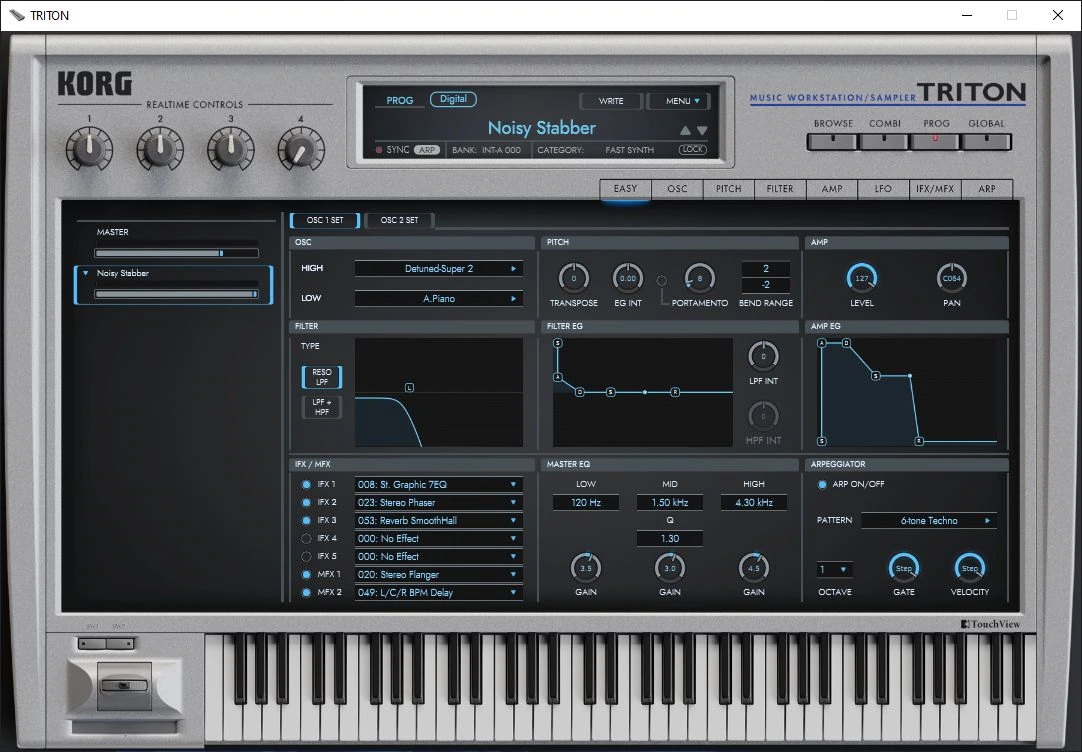This screenshot has width=1082, height=752.
Task: Click the Master EQ Q 1.30 field
Action: (x=670, y=539)
